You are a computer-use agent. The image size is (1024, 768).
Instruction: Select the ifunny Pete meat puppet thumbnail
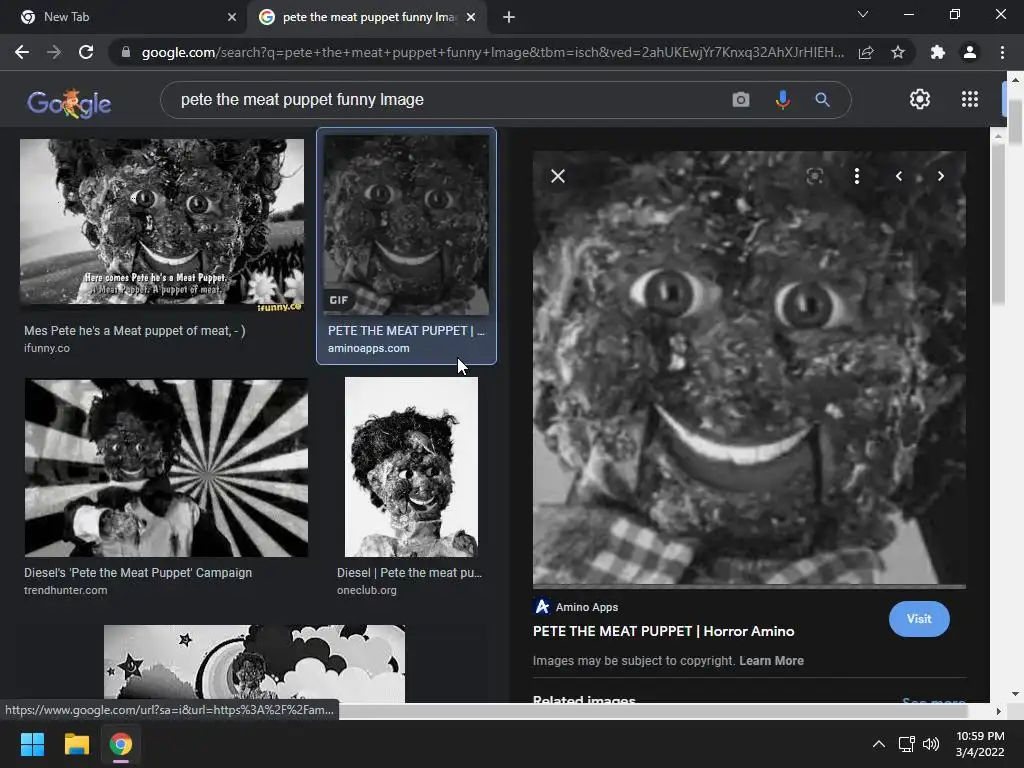(x=162, y=222)
